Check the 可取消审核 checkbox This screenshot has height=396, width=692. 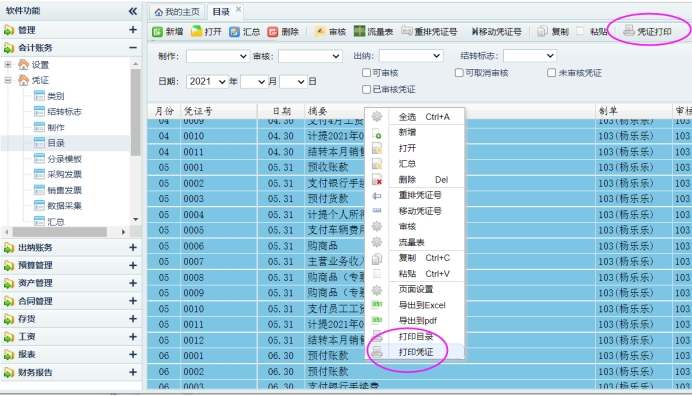coord(459,72)
